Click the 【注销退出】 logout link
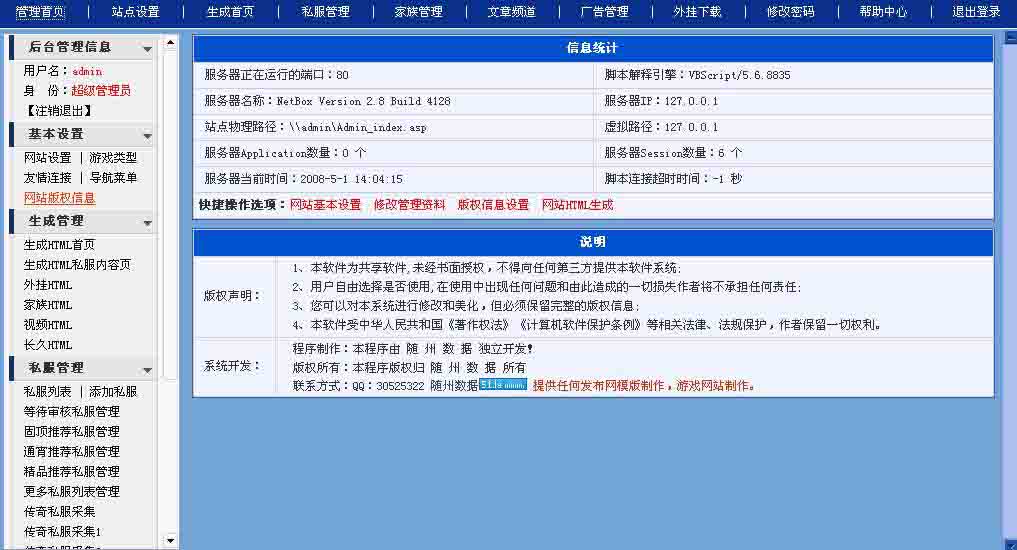Image resolution: width=1017 pixels, height=550 pixels. pyautogui.click(x=56, y=110)
